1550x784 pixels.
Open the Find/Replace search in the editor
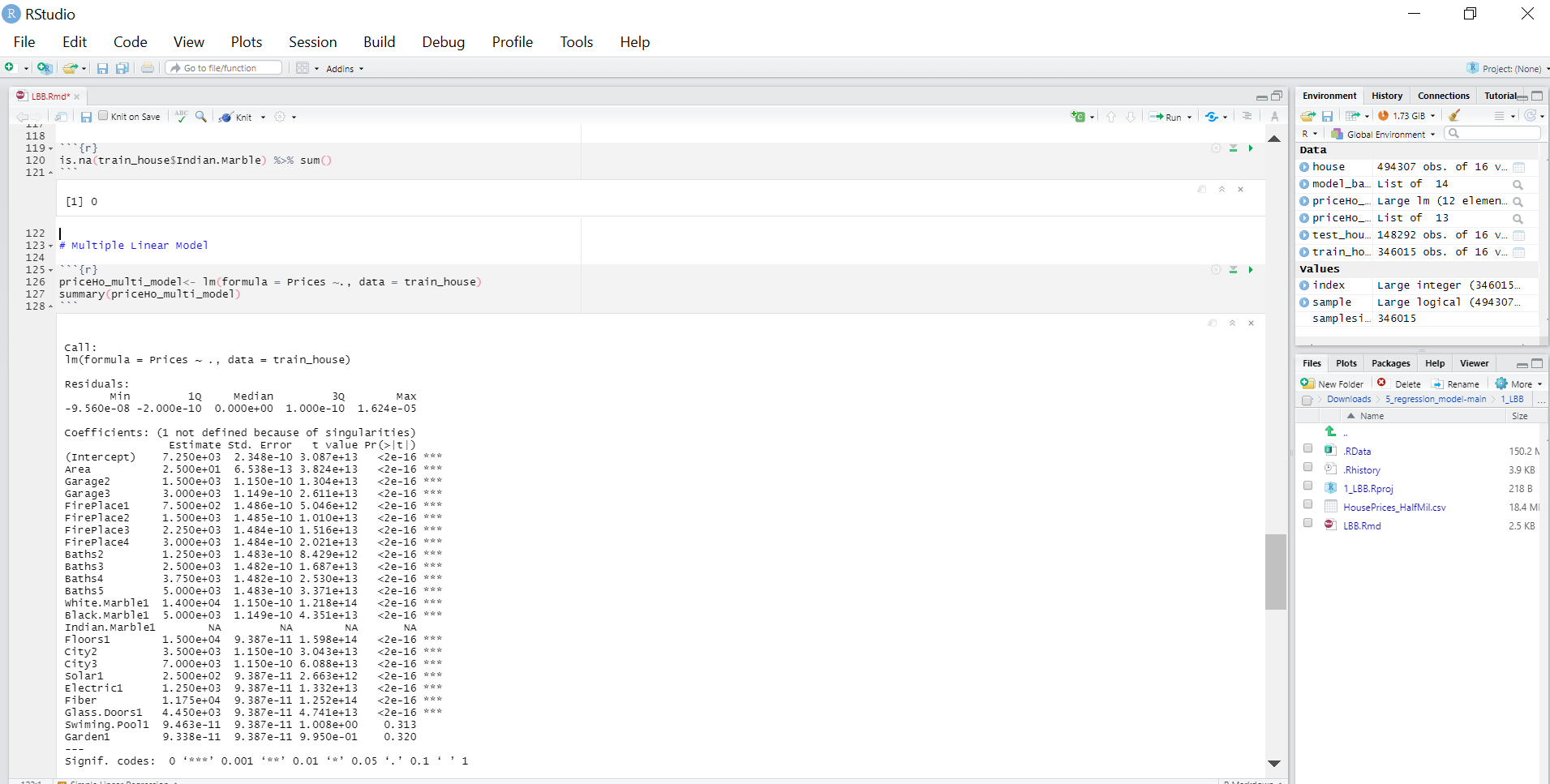point(201,117)
